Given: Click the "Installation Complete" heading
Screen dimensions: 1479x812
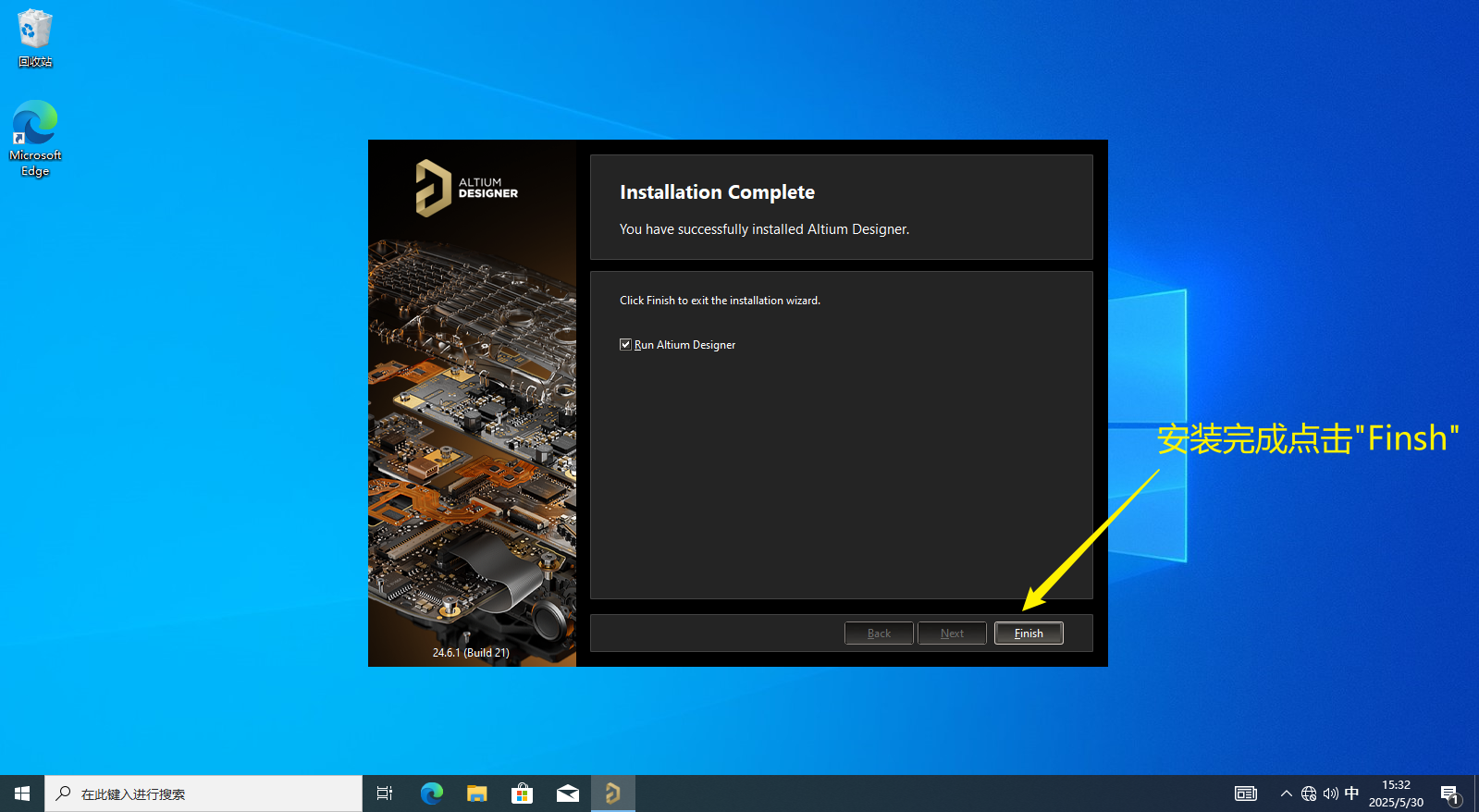Looking at the screenshot, I should (x=717, y=192).
